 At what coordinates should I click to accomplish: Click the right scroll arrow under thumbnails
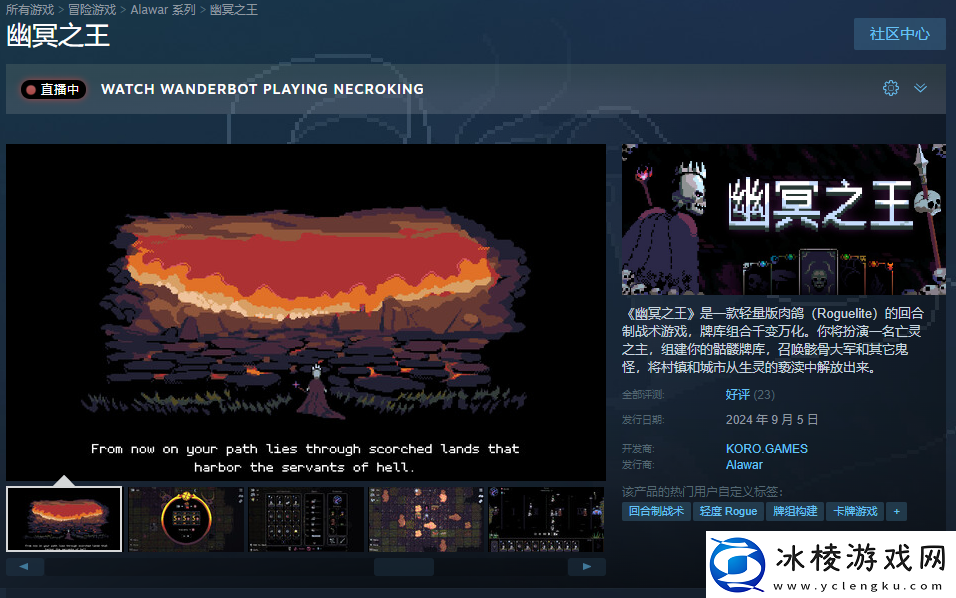click(587, 567)
